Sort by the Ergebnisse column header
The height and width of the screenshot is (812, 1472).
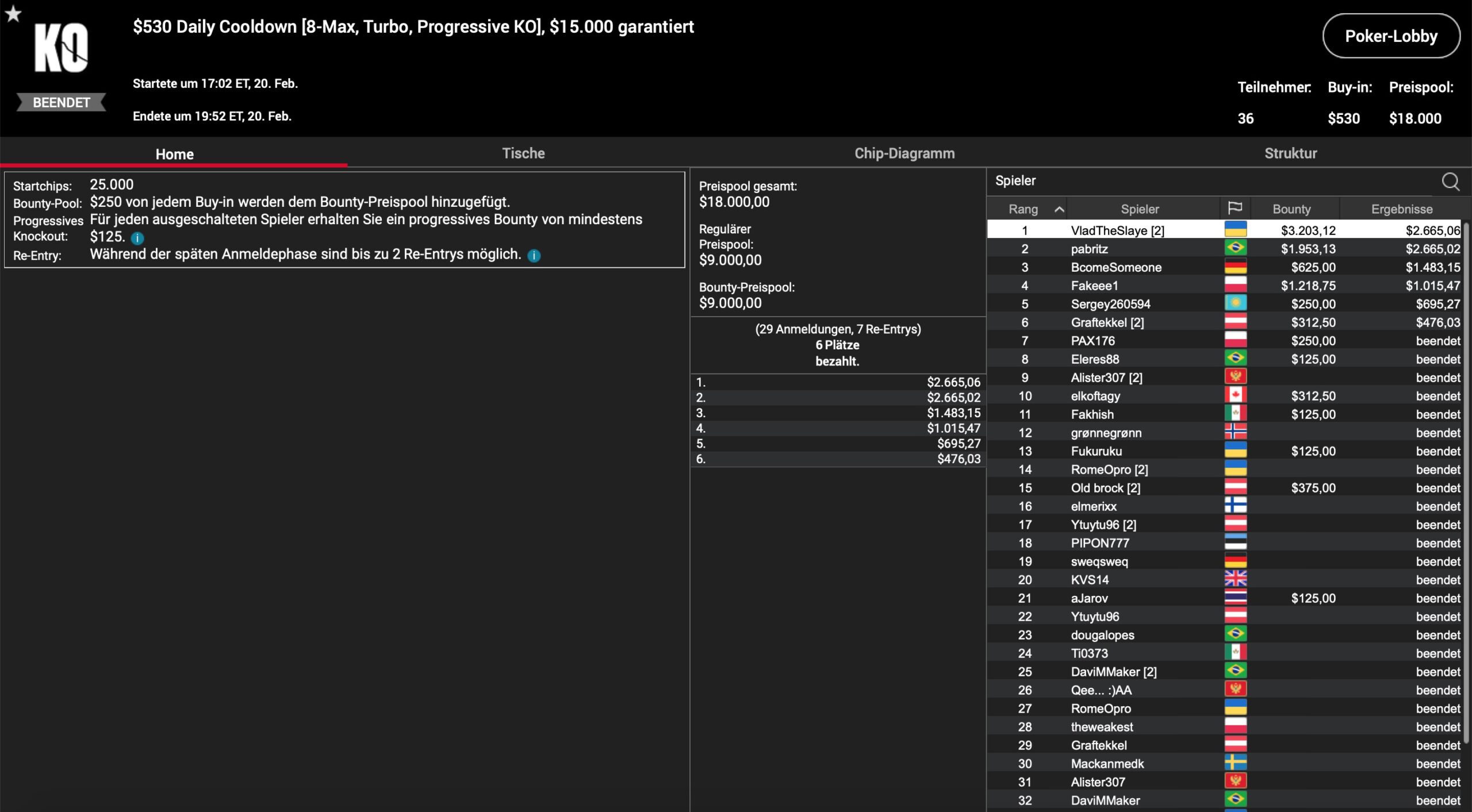(x=1401, y=209)
